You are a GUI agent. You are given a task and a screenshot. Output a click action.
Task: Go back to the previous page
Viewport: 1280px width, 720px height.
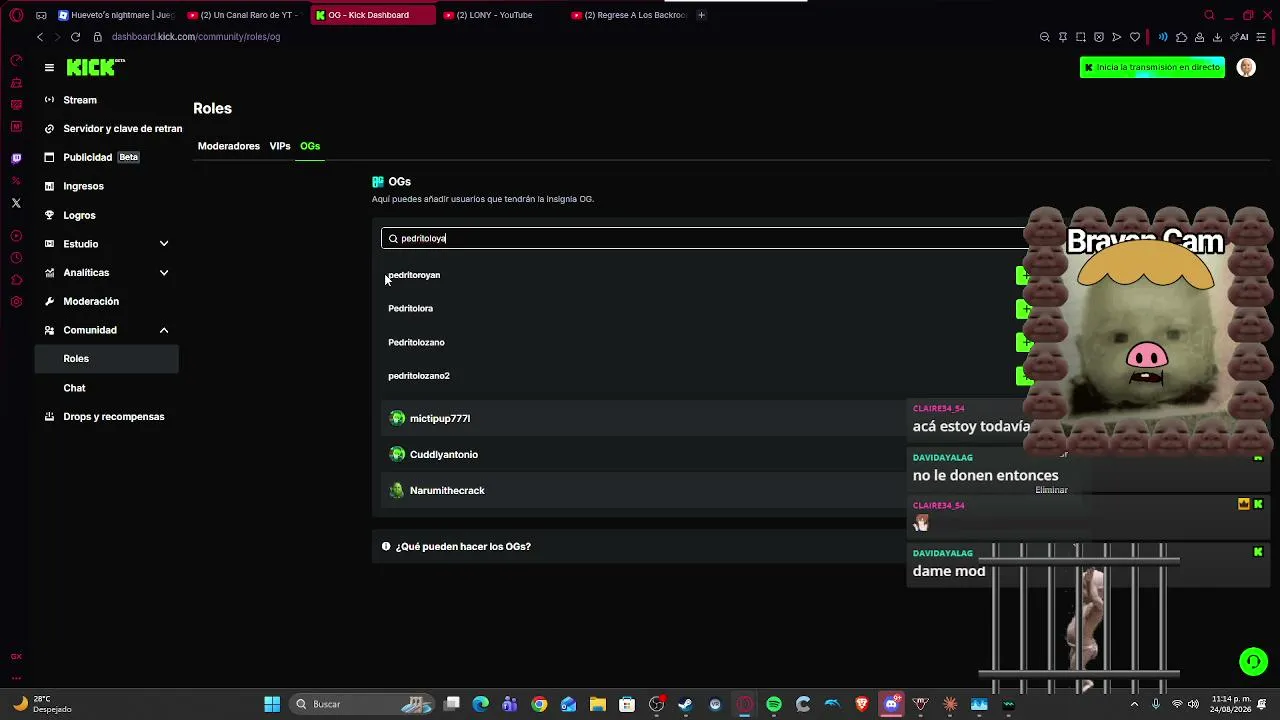[40, 37]
